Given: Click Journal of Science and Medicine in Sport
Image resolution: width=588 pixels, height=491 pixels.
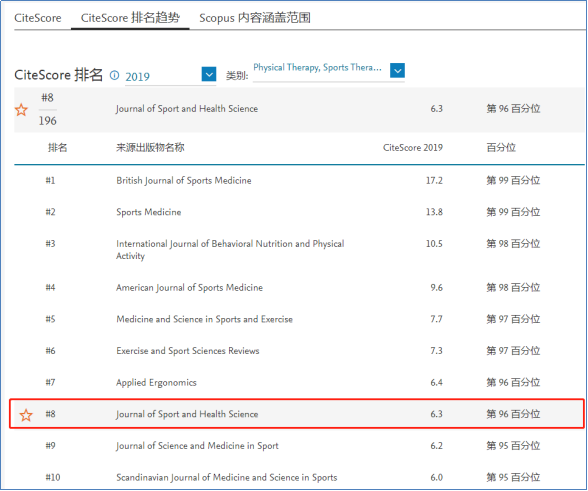Looking at the screenshot, I should click(x=197, y=446).
